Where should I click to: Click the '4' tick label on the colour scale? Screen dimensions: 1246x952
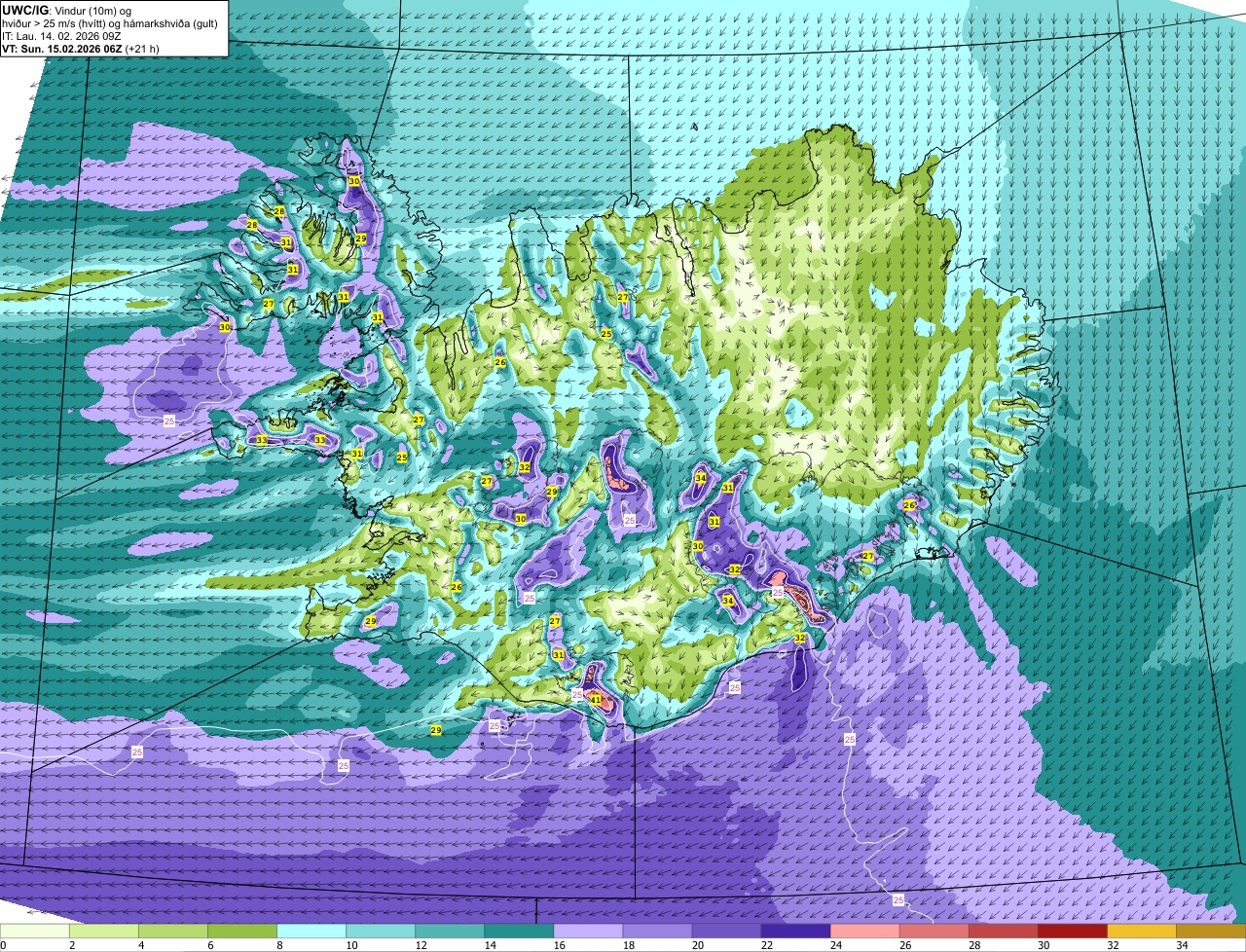[141, 945]
